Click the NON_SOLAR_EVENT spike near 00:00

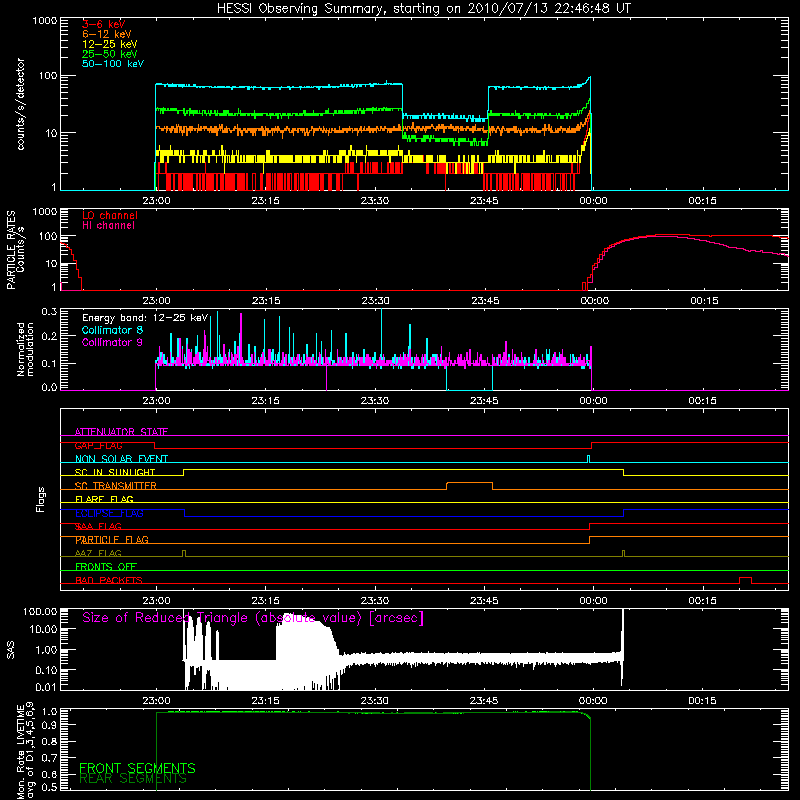click(588, 458)
